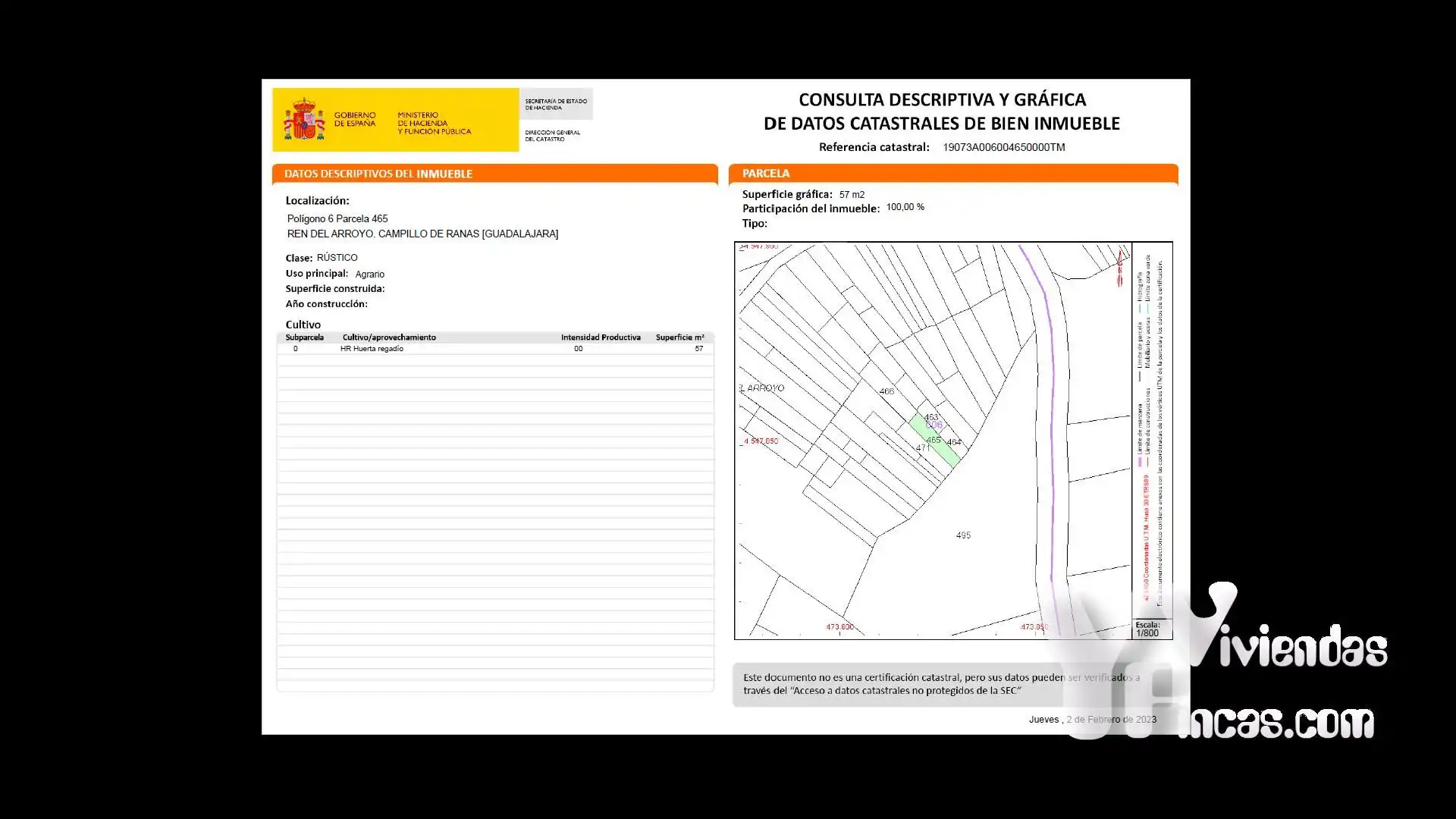
Task: Select the "57 m2" graphic surface value
Action: 852,195
